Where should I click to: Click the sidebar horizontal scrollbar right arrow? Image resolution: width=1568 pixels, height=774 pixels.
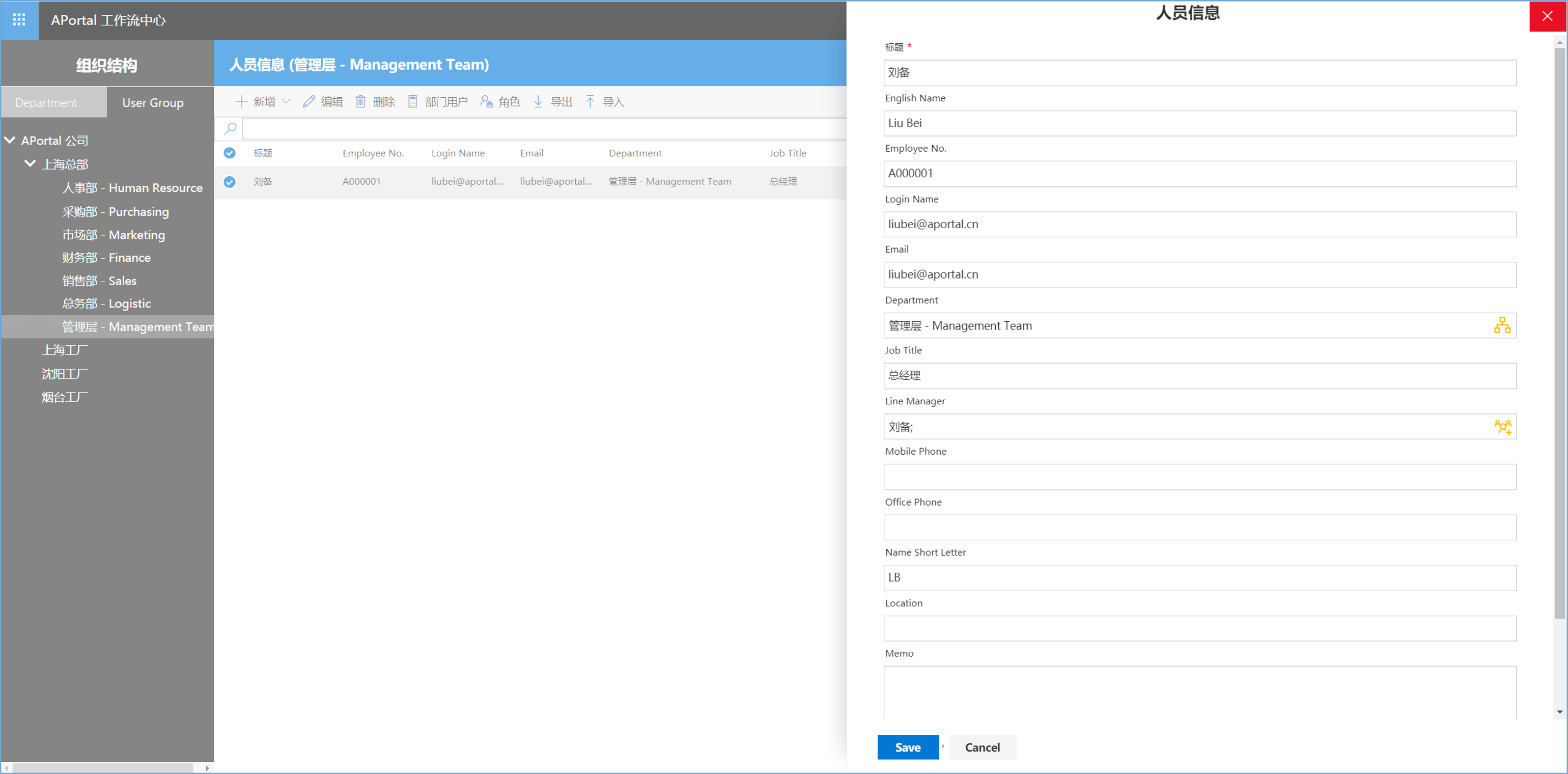[x=208, y=768]
